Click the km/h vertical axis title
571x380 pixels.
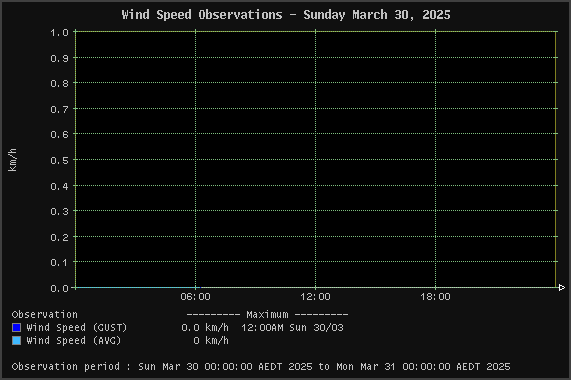tap(12, 160)
